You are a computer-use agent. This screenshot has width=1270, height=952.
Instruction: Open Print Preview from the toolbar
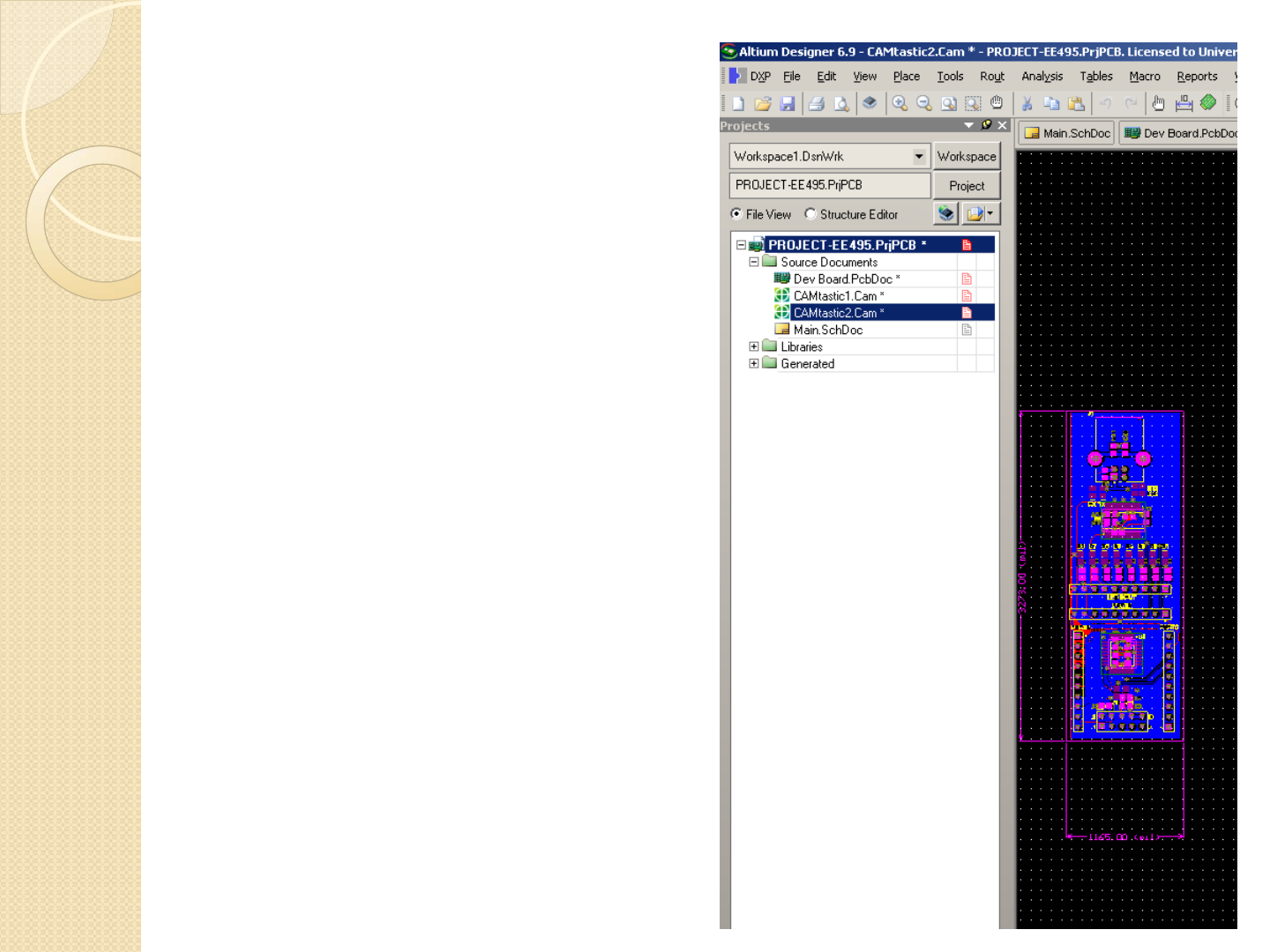[841, 104]
